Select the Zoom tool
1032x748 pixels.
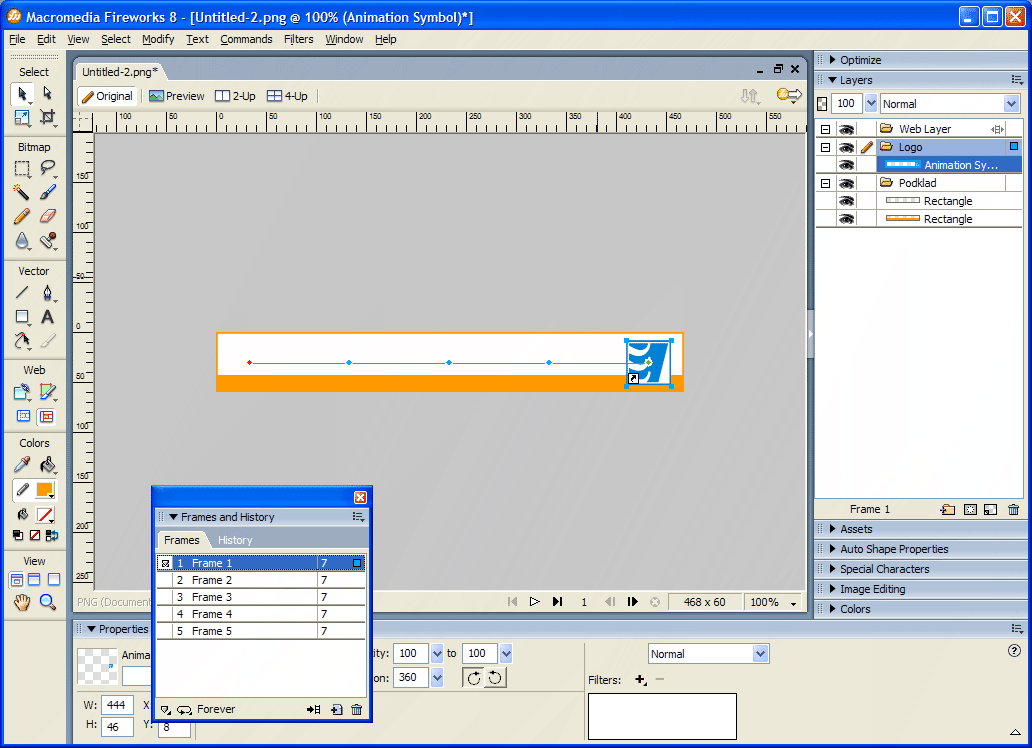coord(47,602)
